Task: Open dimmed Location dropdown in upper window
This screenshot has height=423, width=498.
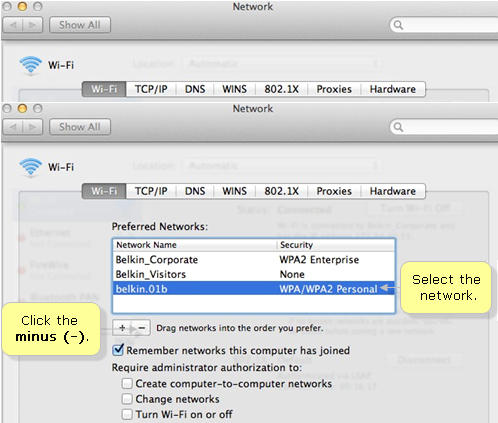Action: [282, 64]
